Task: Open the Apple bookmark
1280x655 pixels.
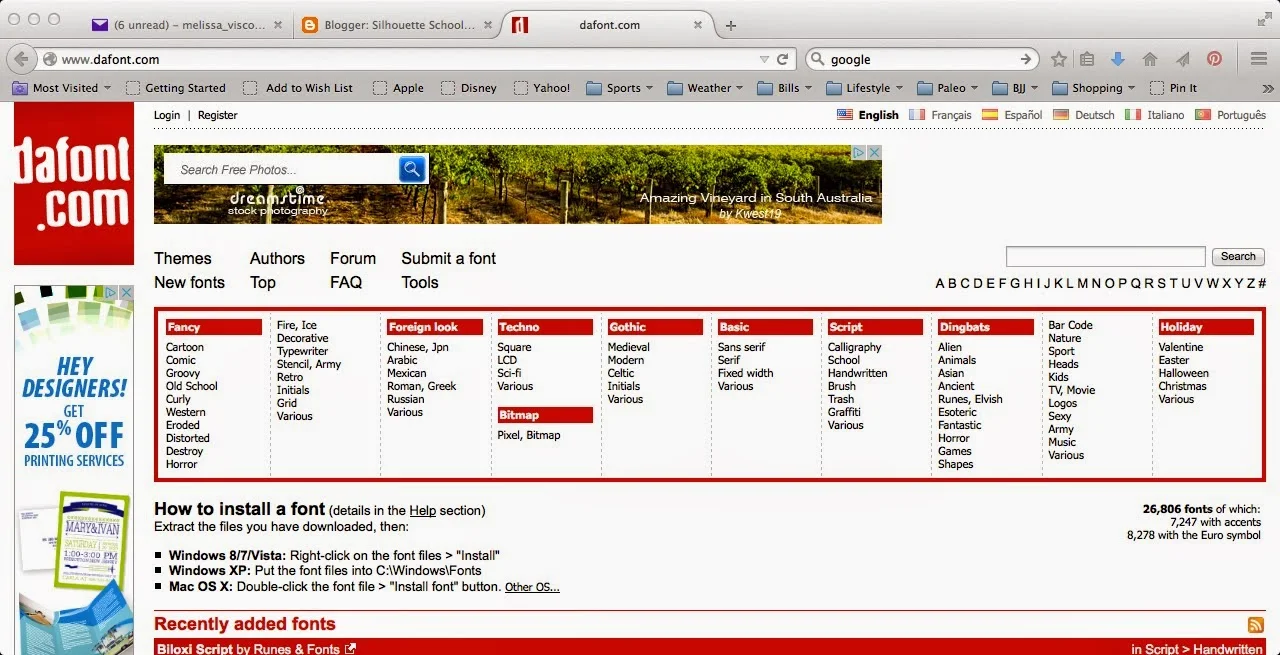Action: [399, 88]
